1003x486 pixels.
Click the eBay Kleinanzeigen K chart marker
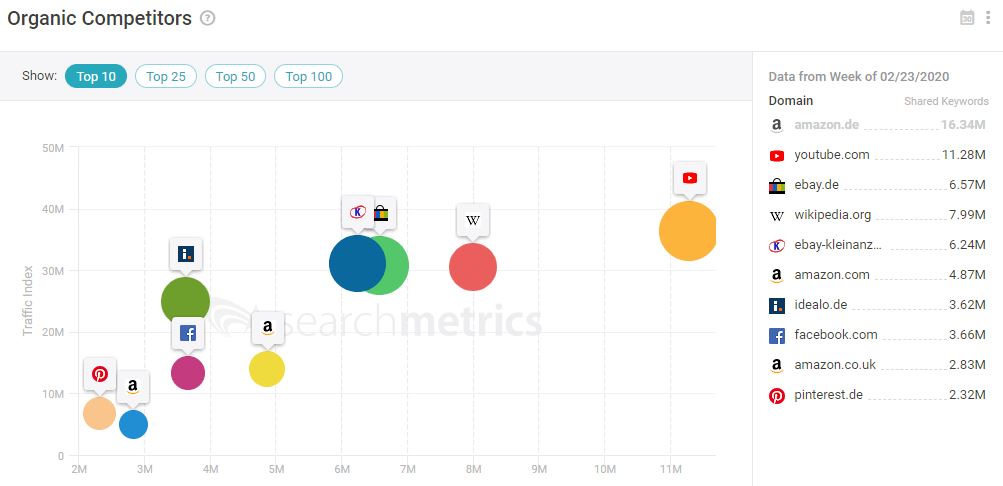358,212
